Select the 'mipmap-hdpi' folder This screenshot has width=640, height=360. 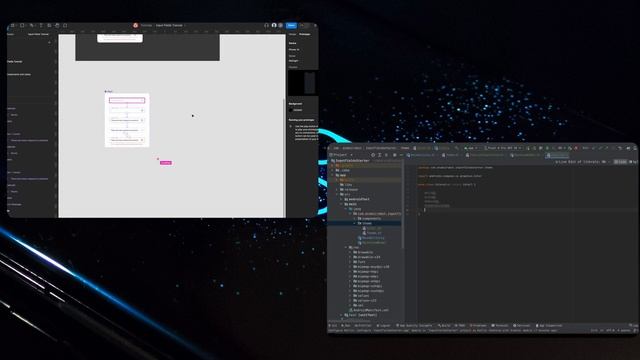(x=366, y=271)
